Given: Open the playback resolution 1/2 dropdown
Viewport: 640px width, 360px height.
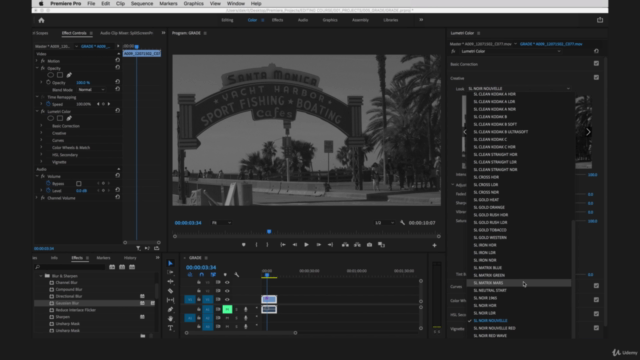Looking at the screenshot, I should (384, 223).
